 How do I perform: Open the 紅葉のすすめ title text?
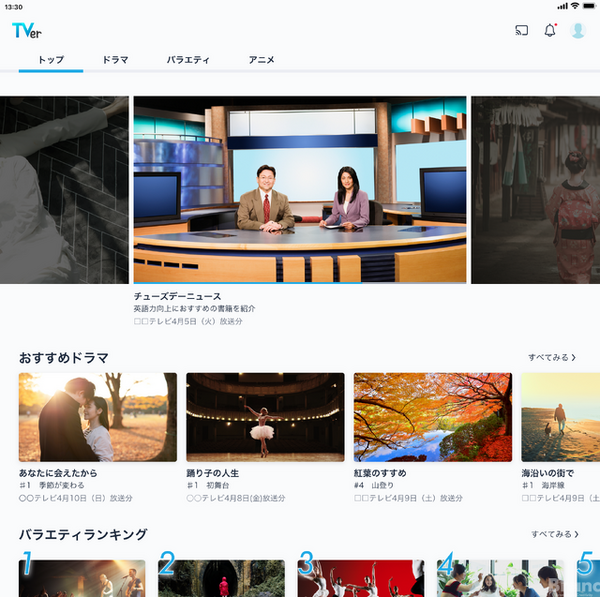pyautogui.click(x=380, y=473)
